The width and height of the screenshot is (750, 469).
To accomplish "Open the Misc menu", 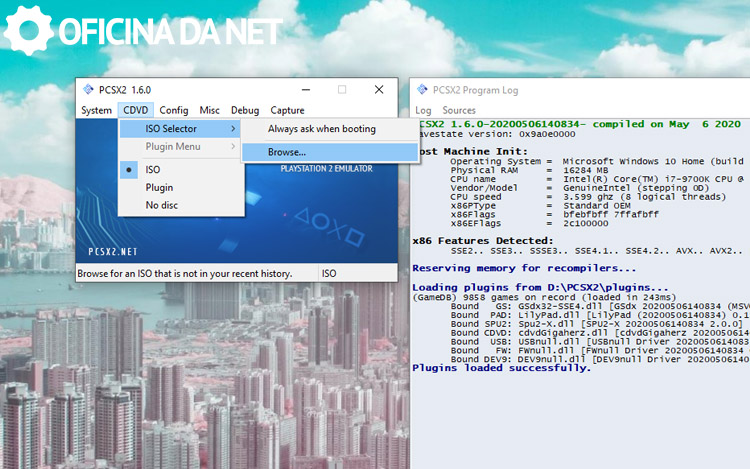I will [210, 110].
